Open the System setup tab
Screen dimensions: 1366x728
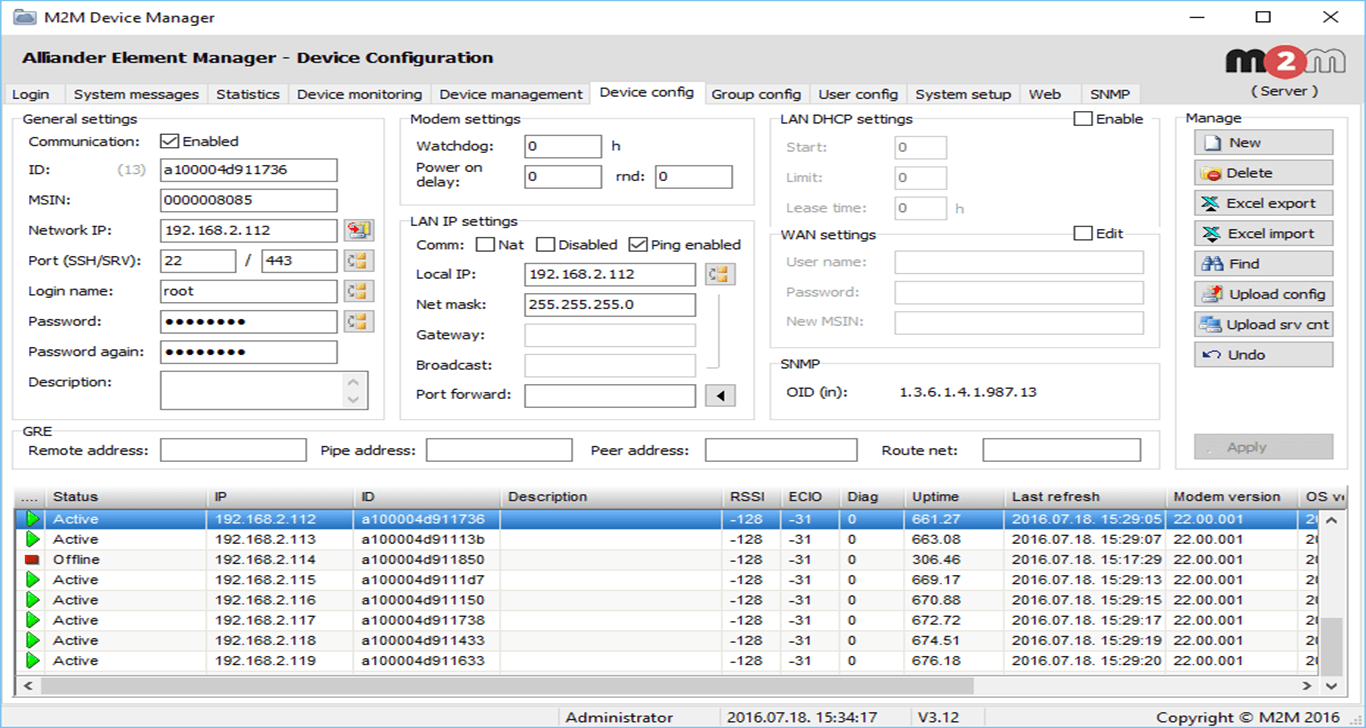(963, 94)
